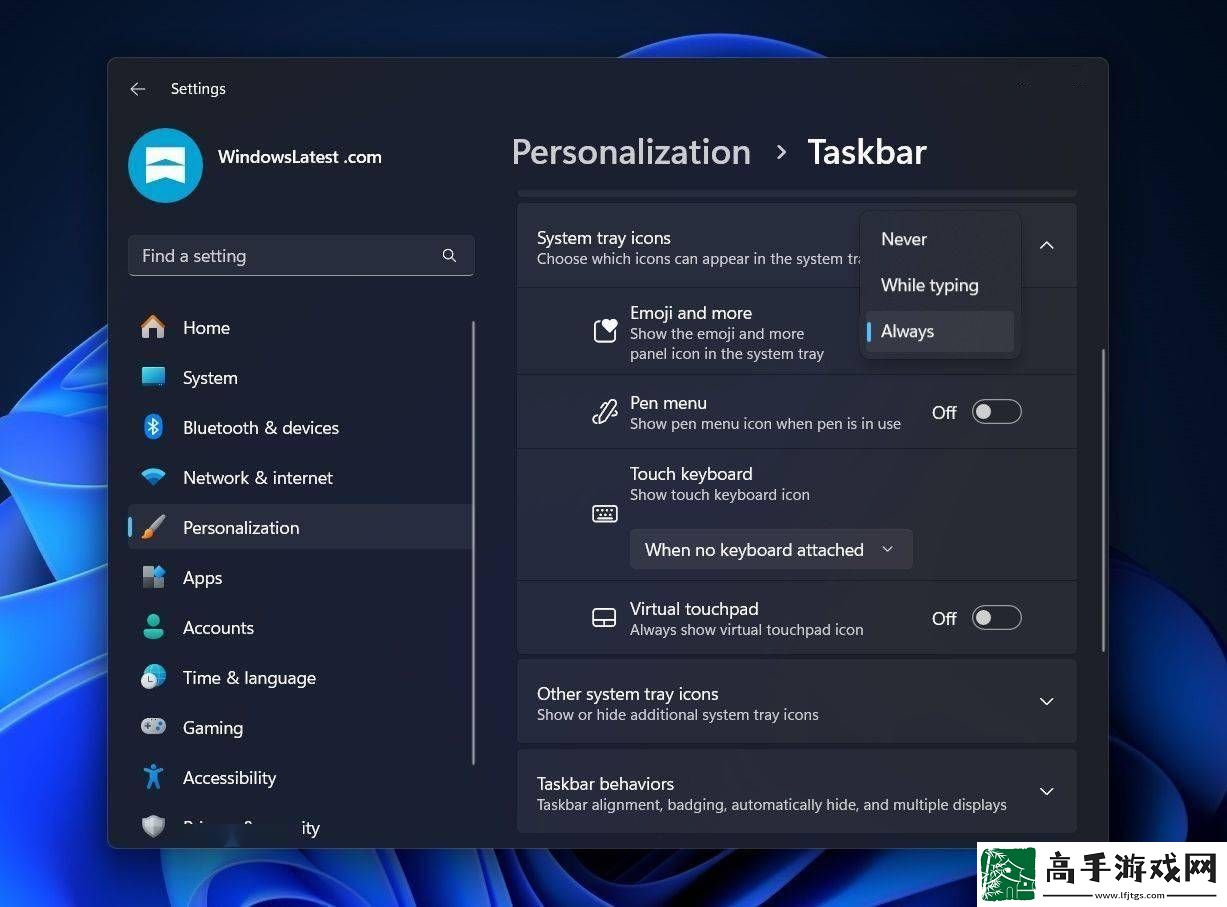Viewport: 1227px width, 907px height.
Task: Click the Find a setting search field
Action: pyautogui.click(x=301, y=256)
